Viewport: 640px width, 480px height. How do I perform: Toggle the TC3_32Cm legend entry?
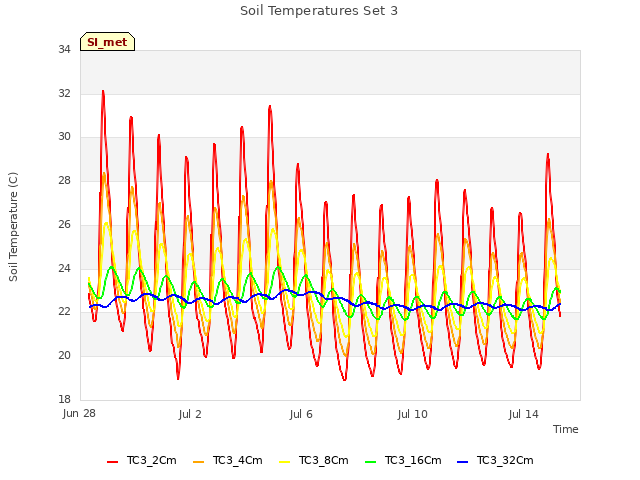point(495,460)
